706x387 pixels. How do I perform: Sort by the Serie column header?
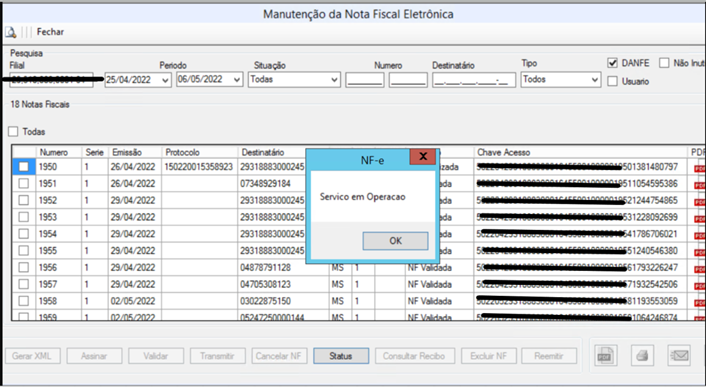pos(95,152)
